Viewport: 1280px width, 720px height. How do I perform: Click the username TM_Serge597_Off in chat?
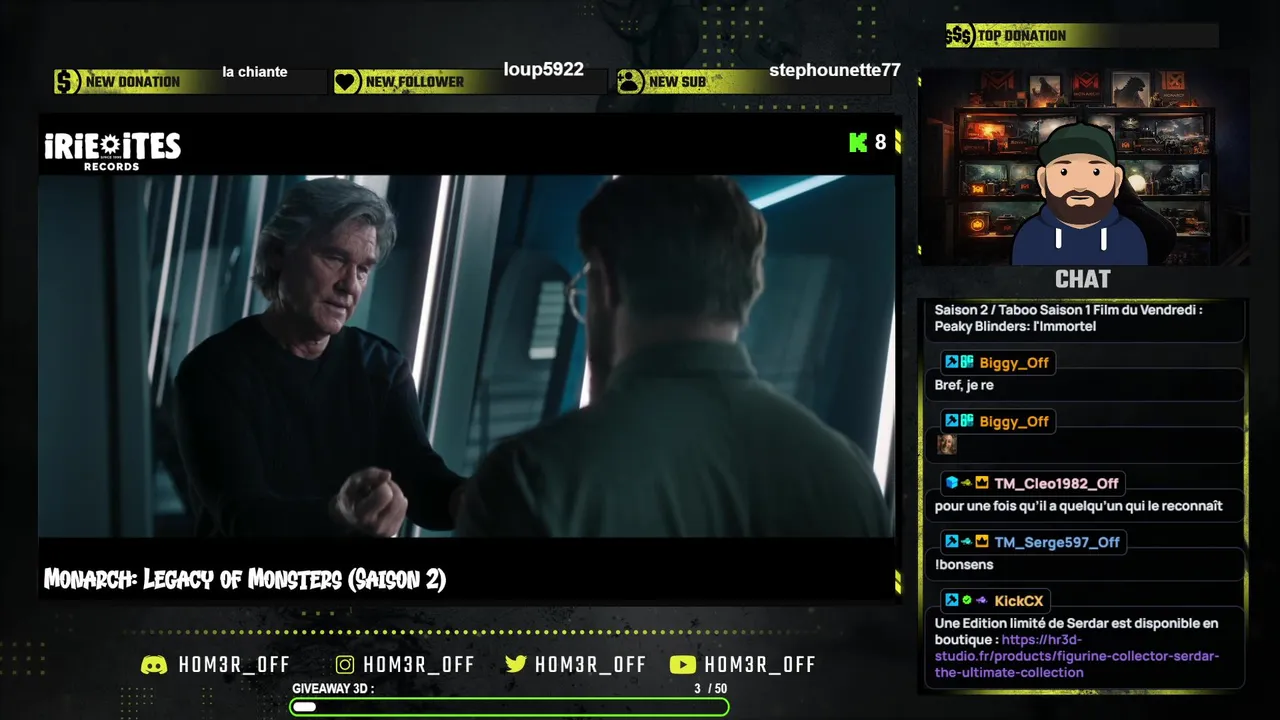point(1057,542)
